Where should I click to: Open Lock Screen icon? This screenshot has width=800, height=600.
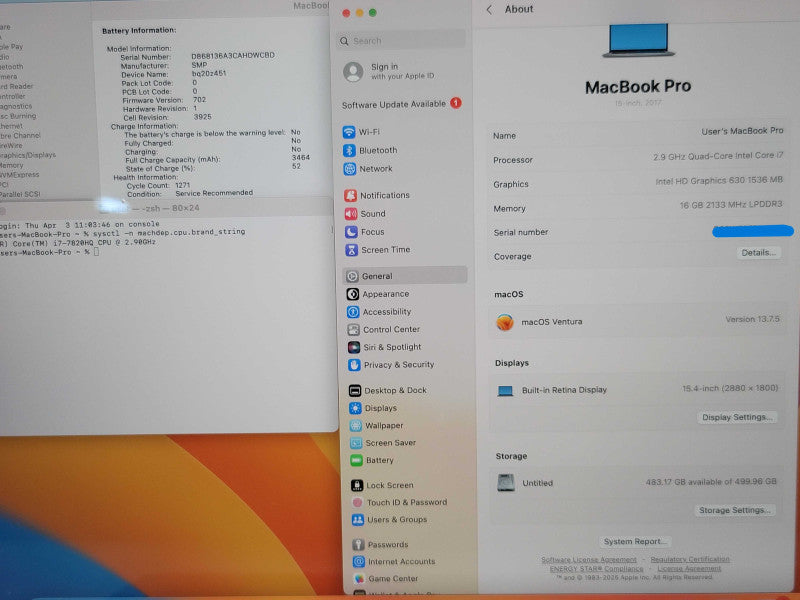357,486
